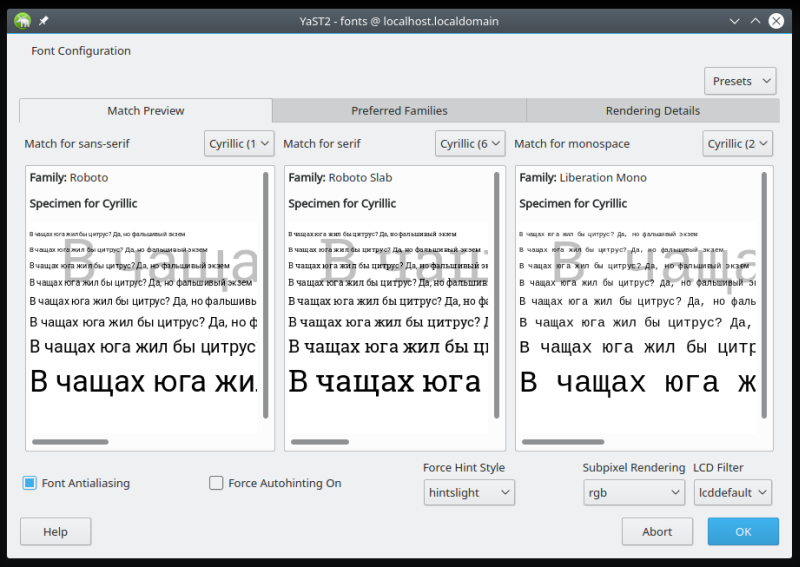Click the 'Family: Roboto' text

point(69,178)
